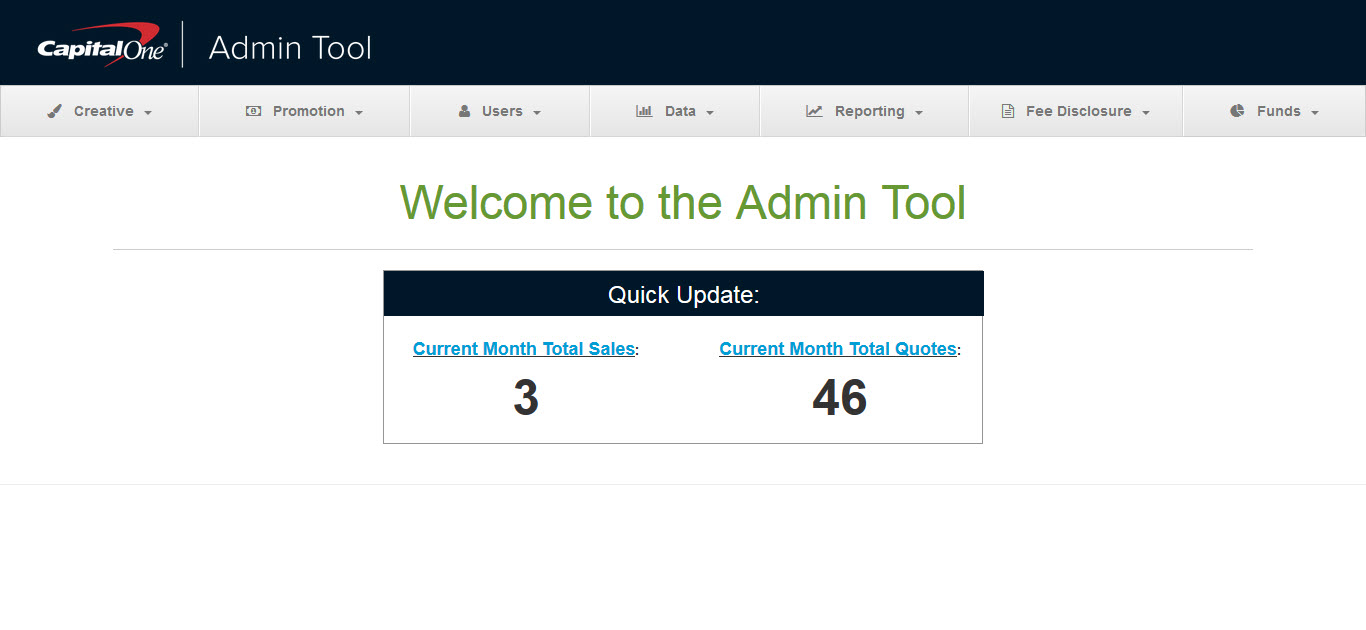Expand the Creative dropdown caret
The image size is (1366, 630).
point(148,113)
